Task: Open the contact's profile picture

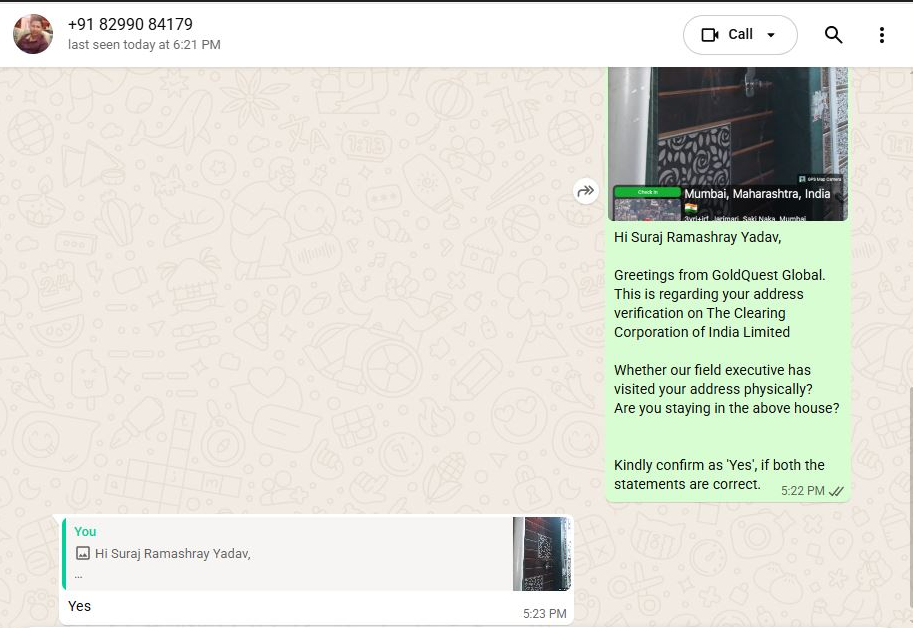Action: (33, 34)
